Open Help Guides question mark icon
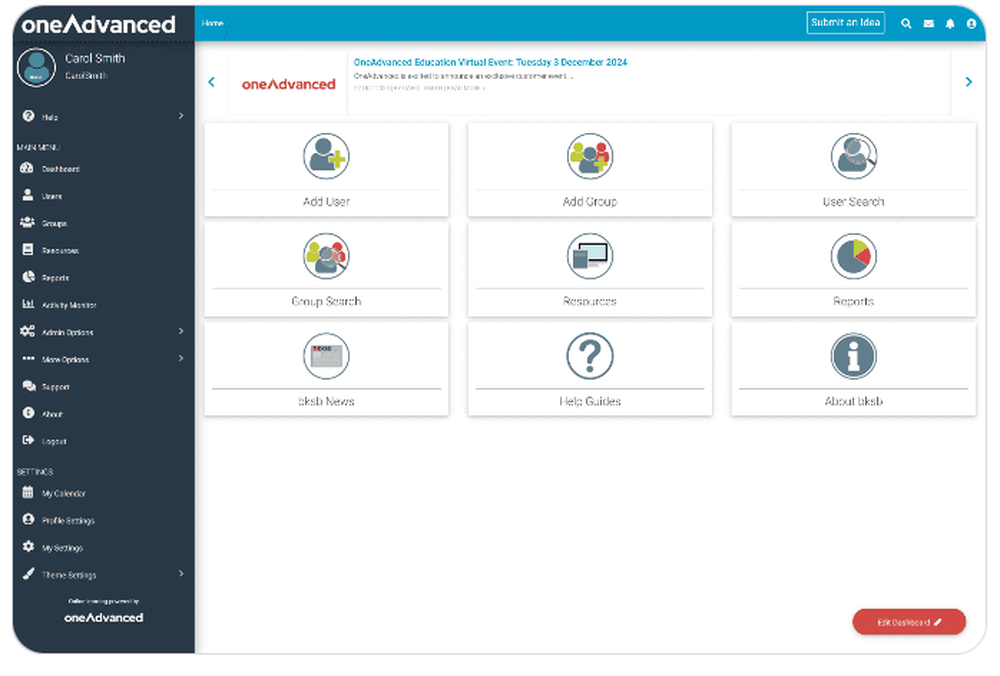Viewport: 1000px width, 676px height. 589,356
